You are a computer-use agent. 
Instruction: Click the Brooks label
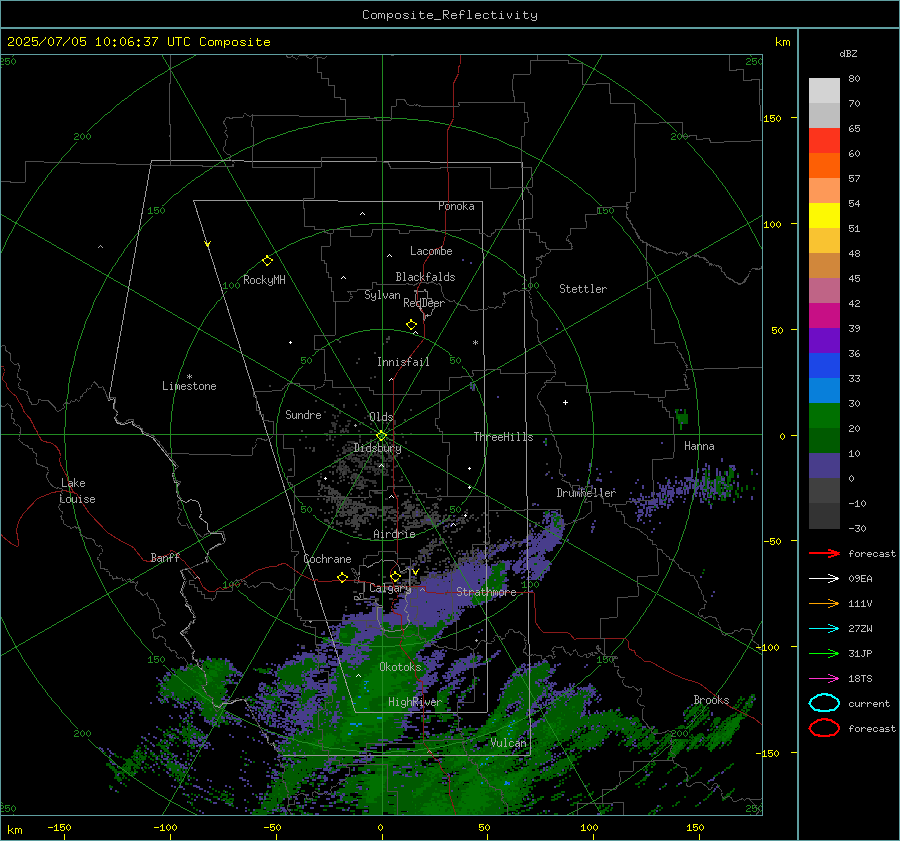711,700
